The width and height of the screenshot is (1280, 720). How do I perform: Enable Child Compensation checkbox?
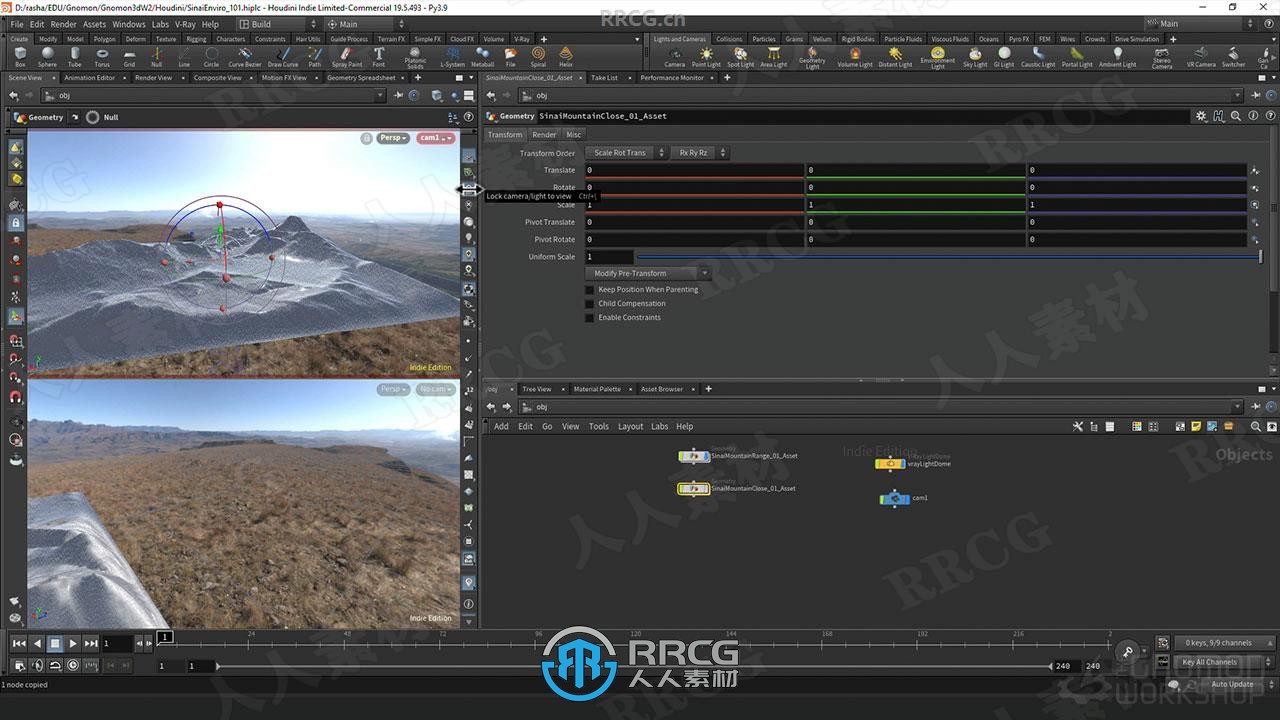[x=589, y=304]
